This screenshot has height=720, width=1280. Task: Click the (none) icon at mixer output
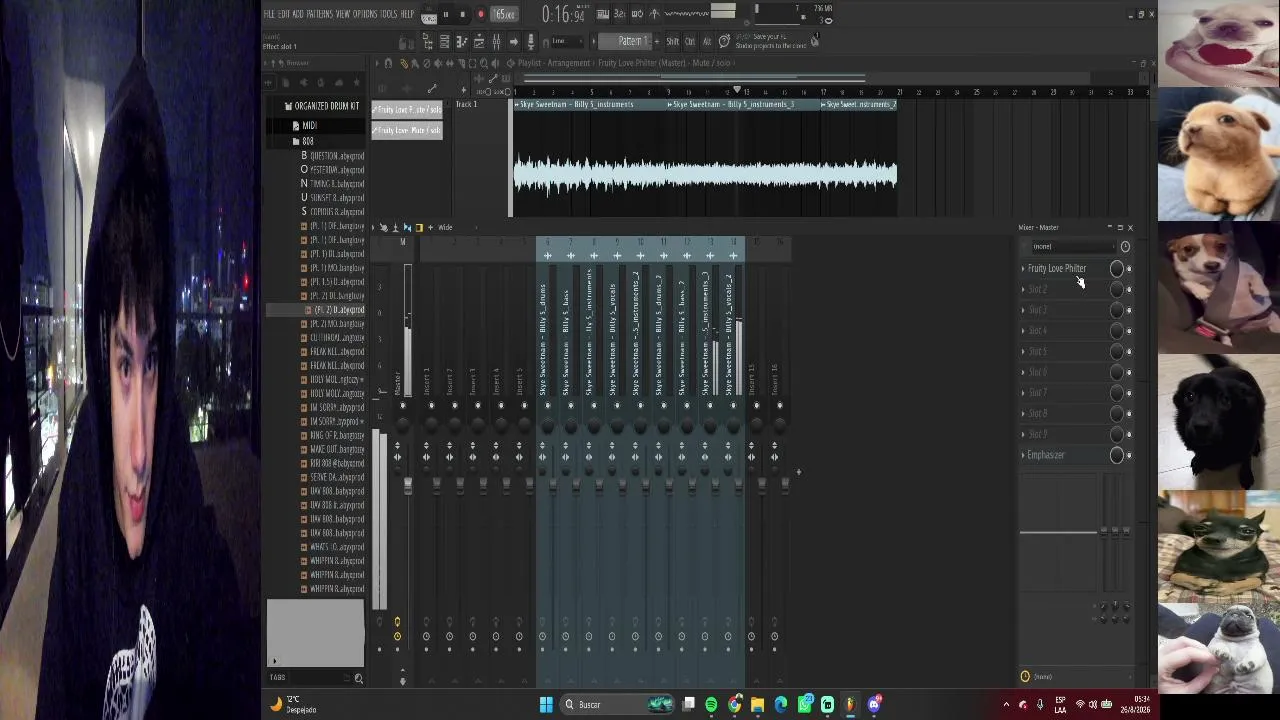coord(1025,677)
